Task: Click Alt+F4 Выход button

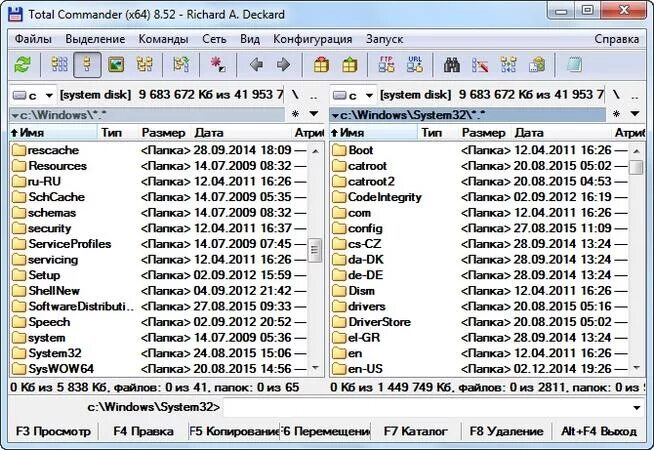Action: pos(599,431)
